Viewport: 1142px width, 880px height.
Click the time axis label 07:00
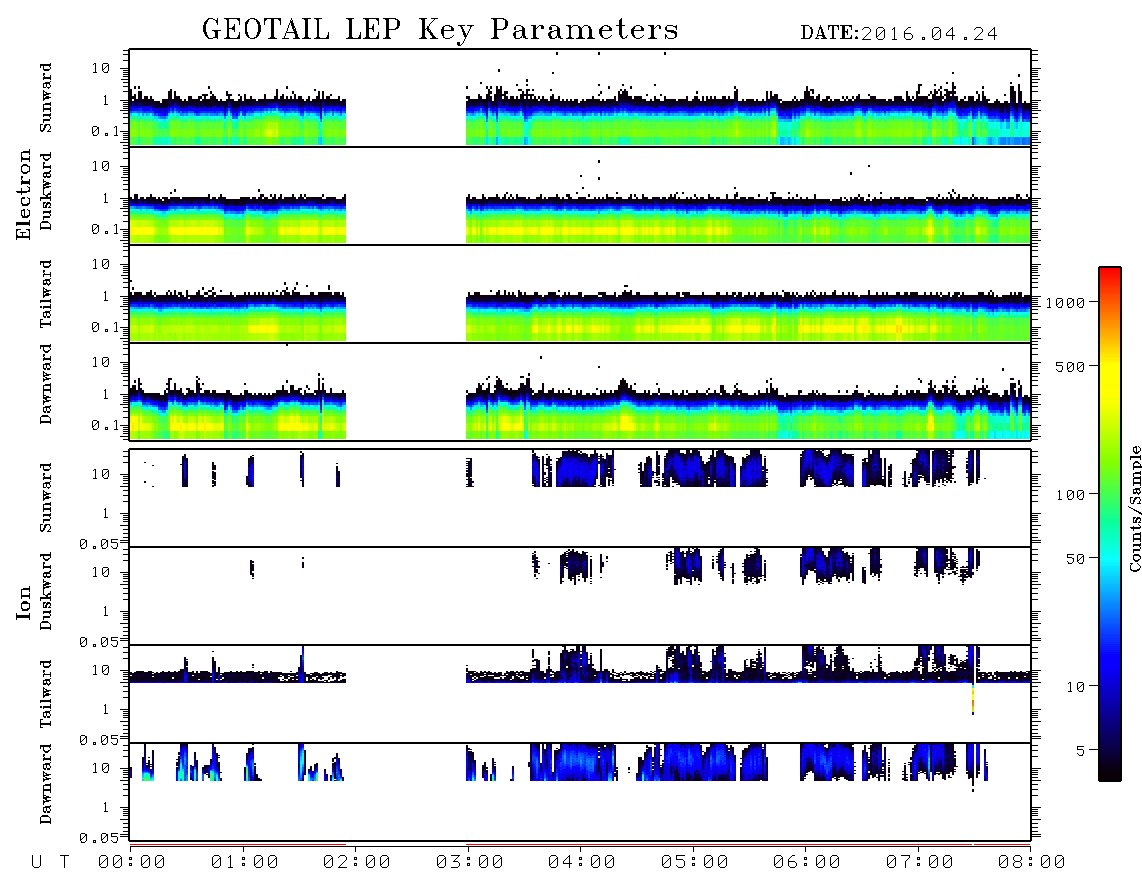[x=920, y=863]
